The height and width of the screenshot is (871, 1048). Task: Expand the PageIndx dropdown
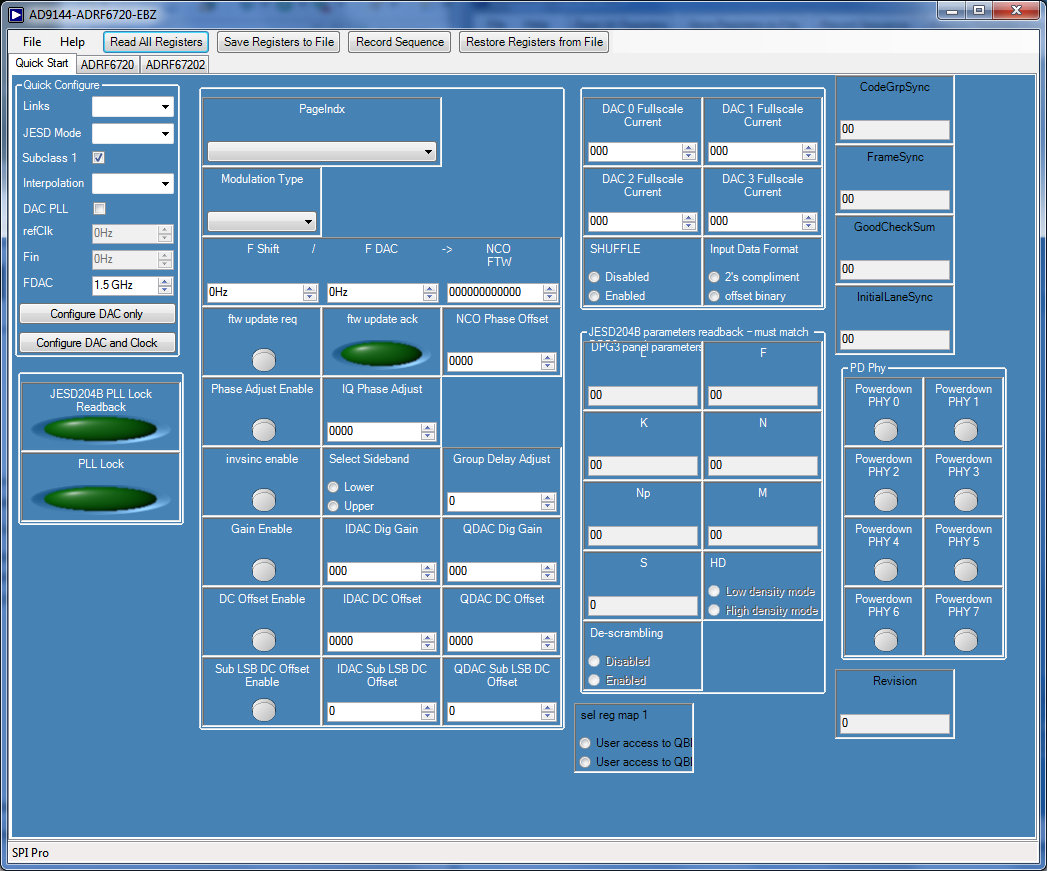click(321, 152)
